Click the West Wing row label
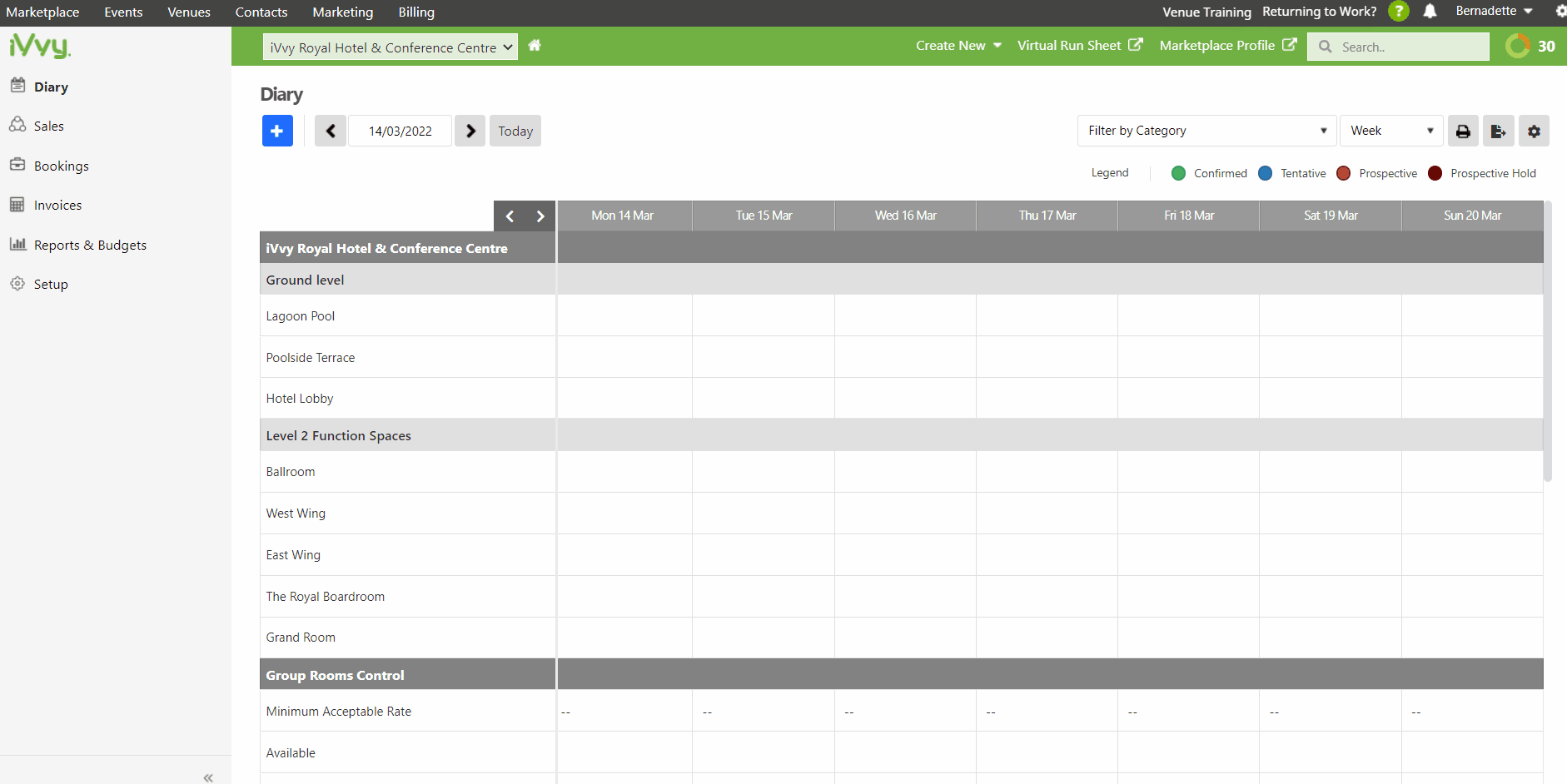 coord(296,514)
